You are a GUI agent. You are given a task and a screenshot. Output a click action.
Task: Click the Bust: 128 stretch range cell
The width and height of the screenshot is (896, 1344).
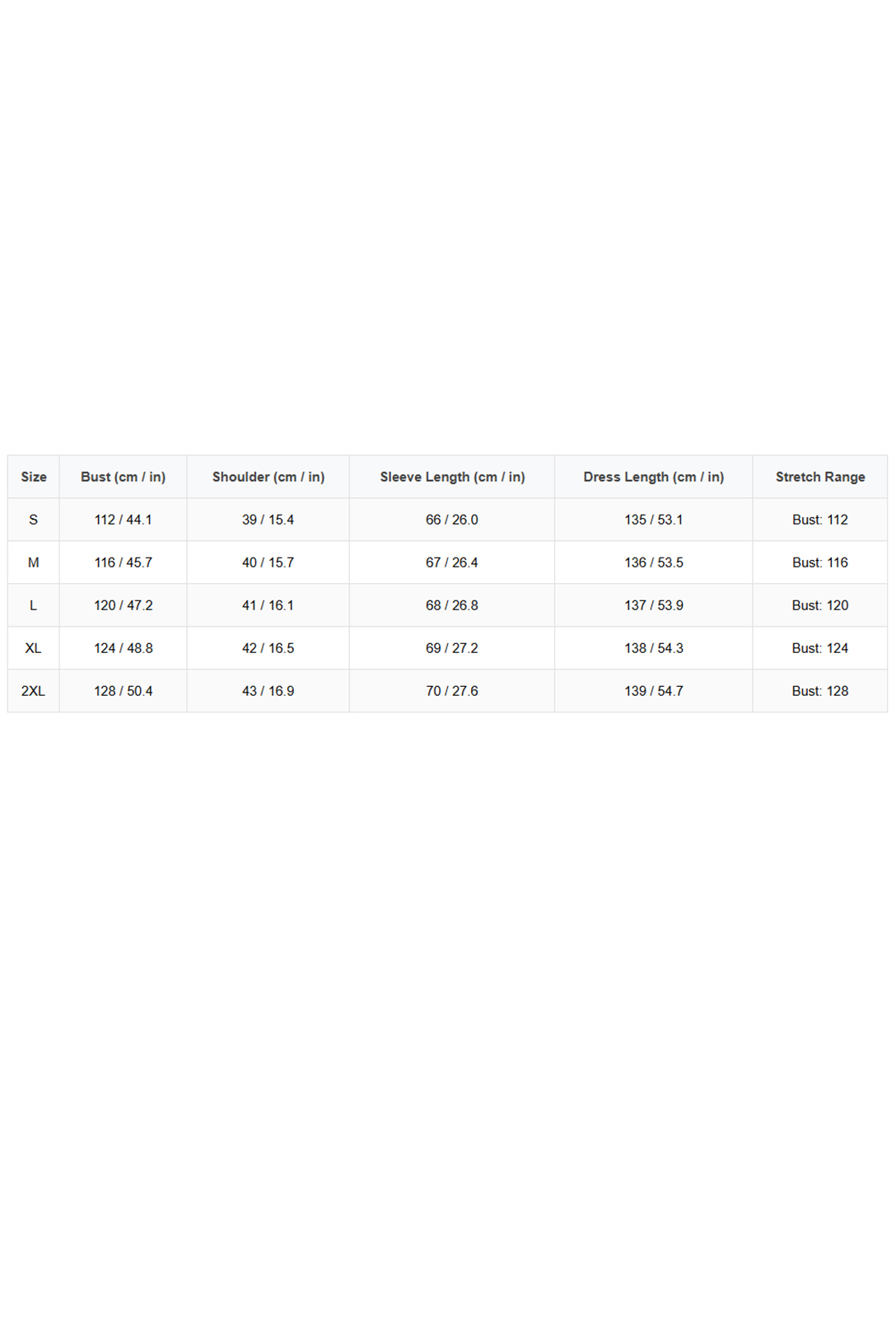point(820,691)
